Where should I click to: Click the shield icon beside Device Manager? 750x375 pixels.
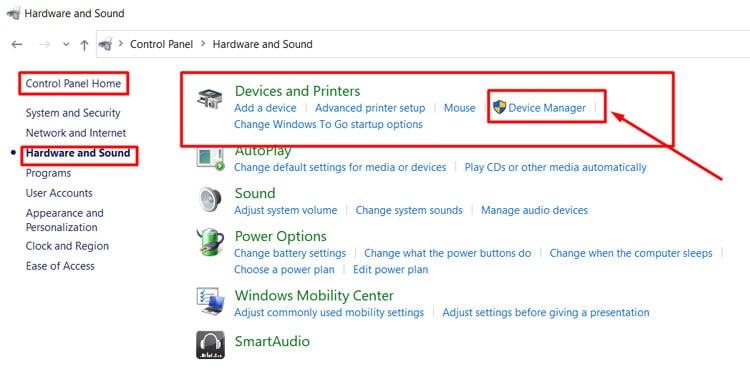pos(499,107)
